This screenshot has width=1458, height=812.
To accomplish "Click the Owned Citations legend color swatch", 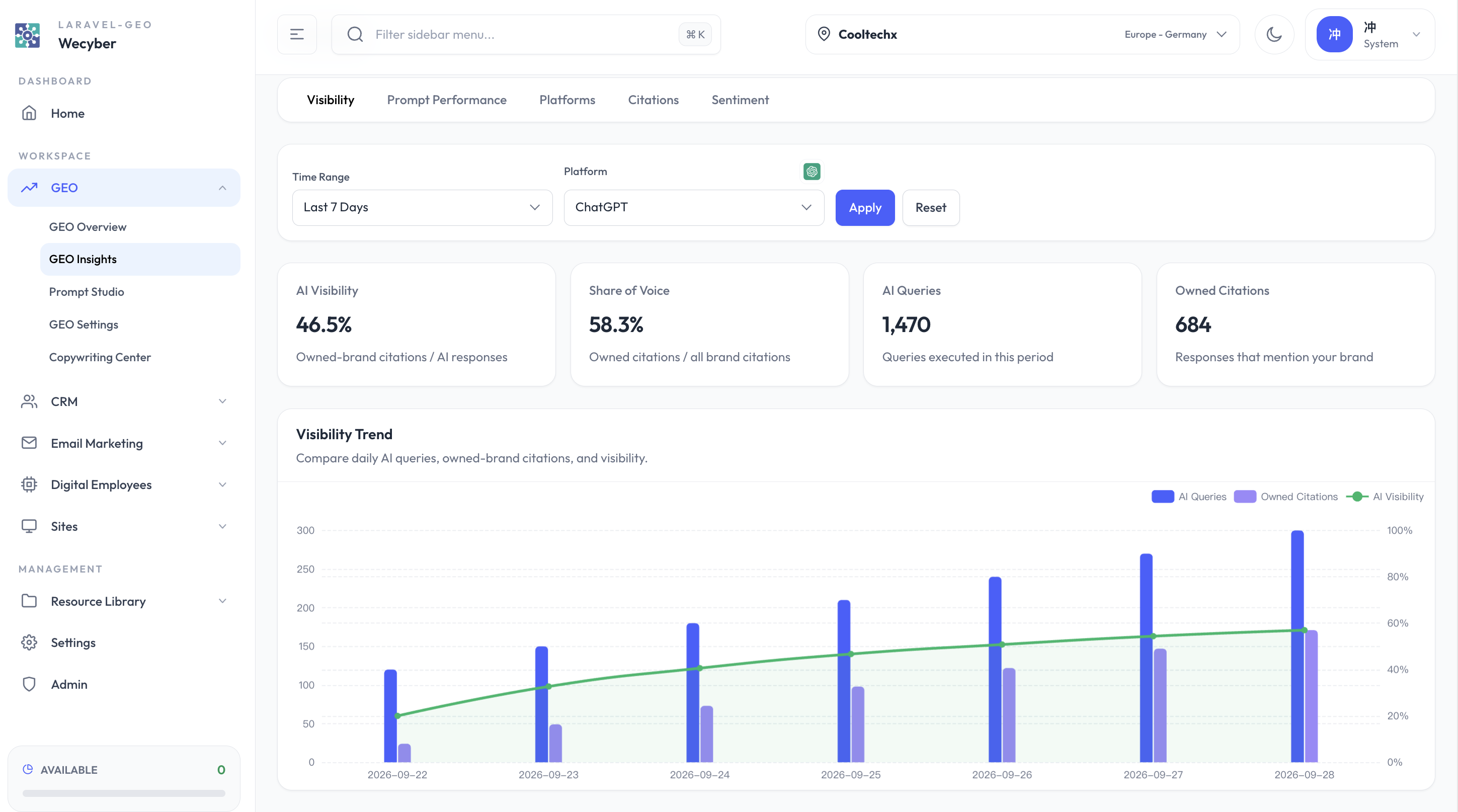I will 1245,496.
